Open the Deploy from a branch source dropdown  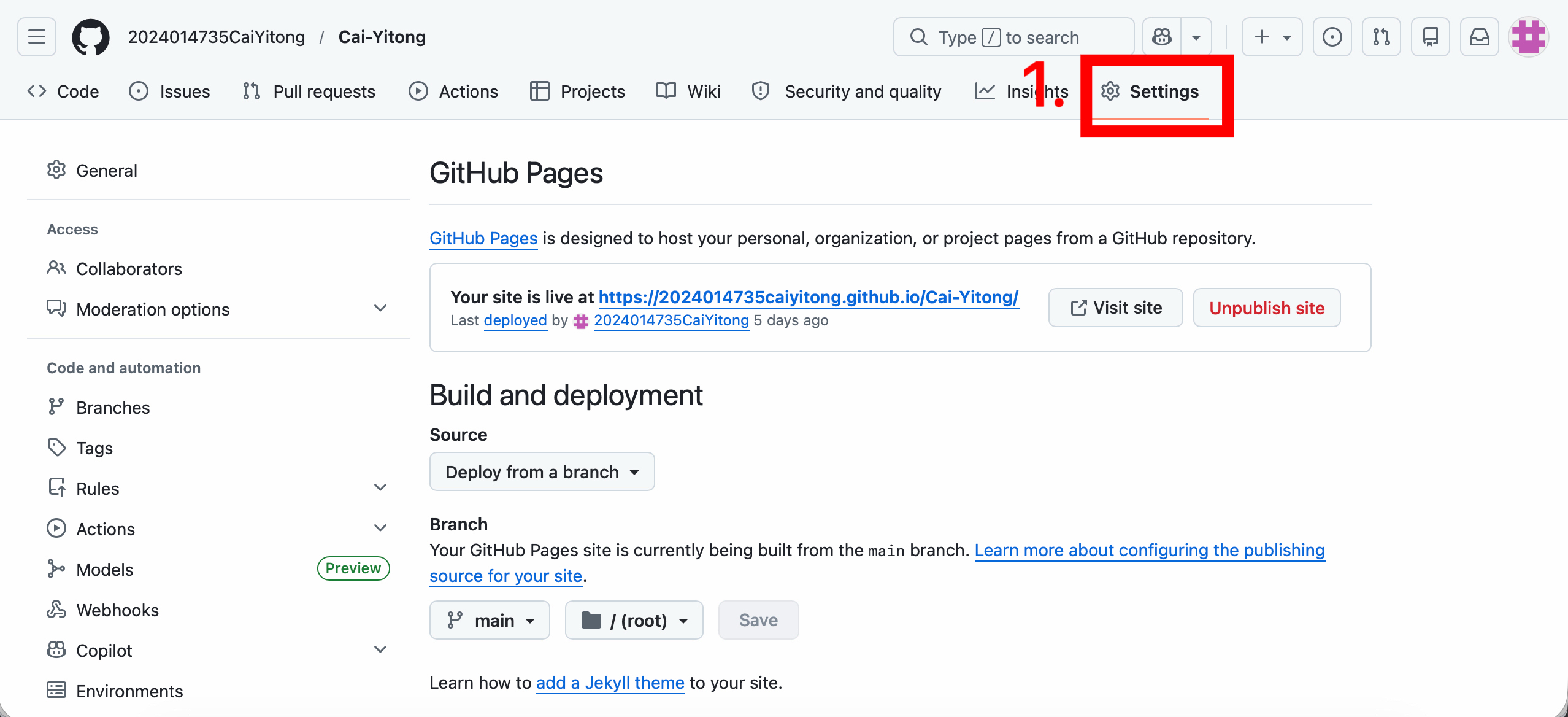pos(542,471)
